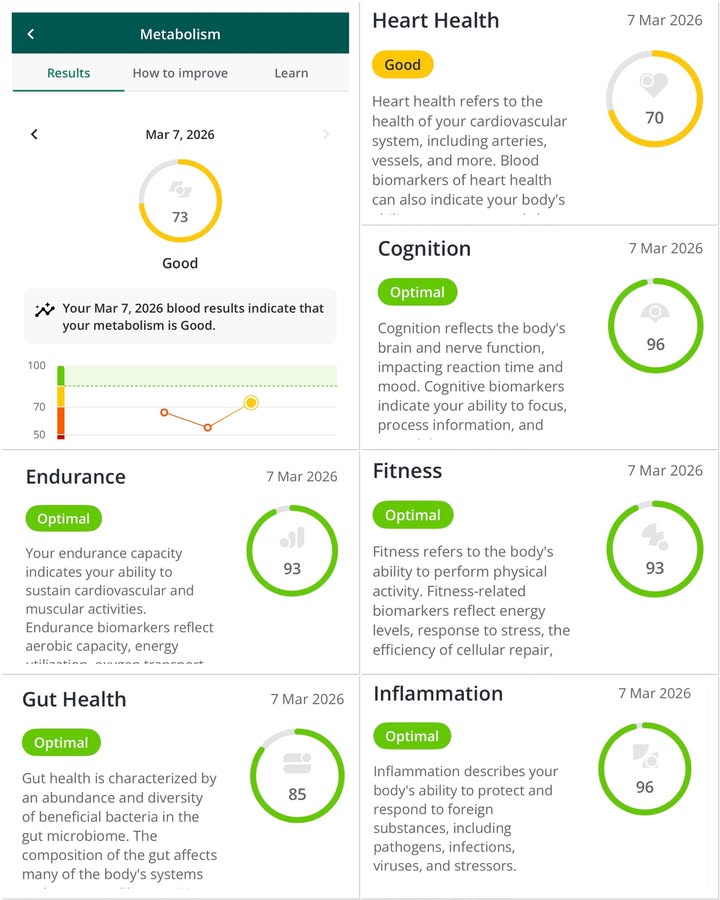Go back from the Metabolism screen

pyautogui.click(x=31, y=34)
